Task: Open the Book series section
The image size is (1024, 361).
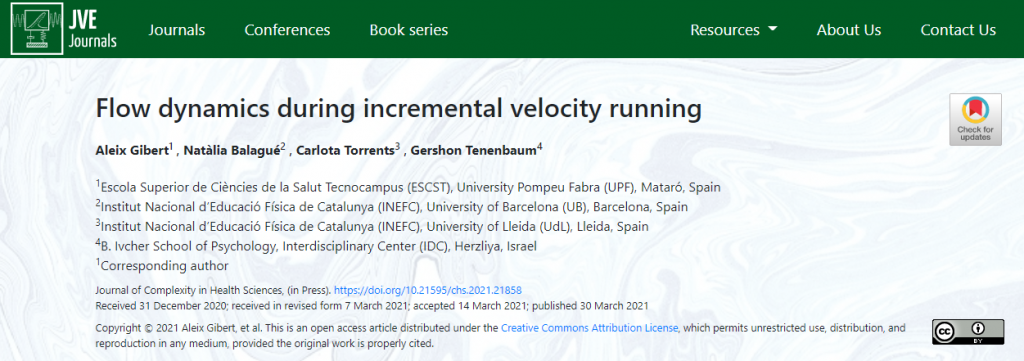Action: (x=409, y=30)
